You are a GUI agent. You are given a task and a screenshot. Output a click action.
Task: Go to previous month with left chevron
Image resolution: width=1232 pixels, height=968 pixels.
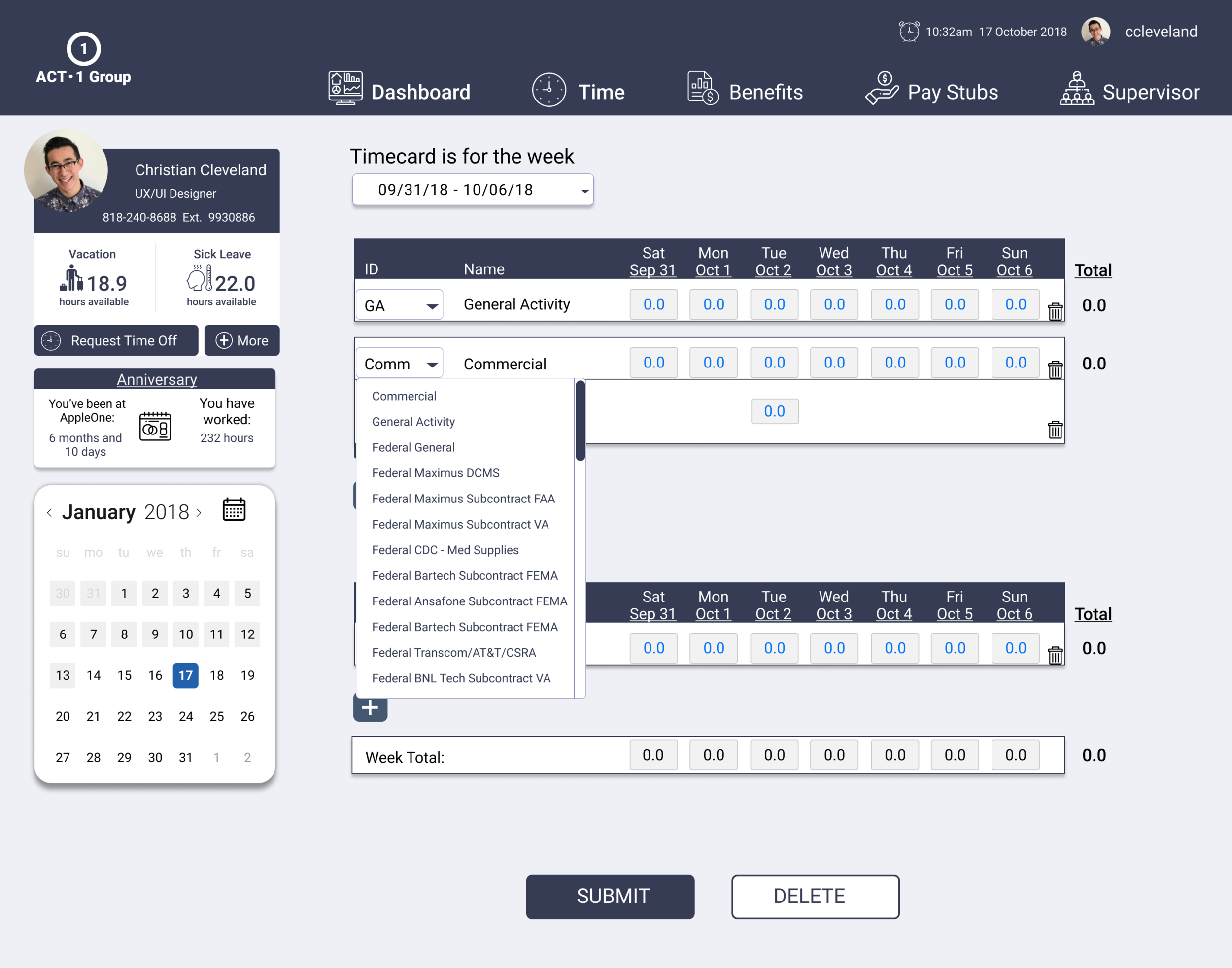49,512
